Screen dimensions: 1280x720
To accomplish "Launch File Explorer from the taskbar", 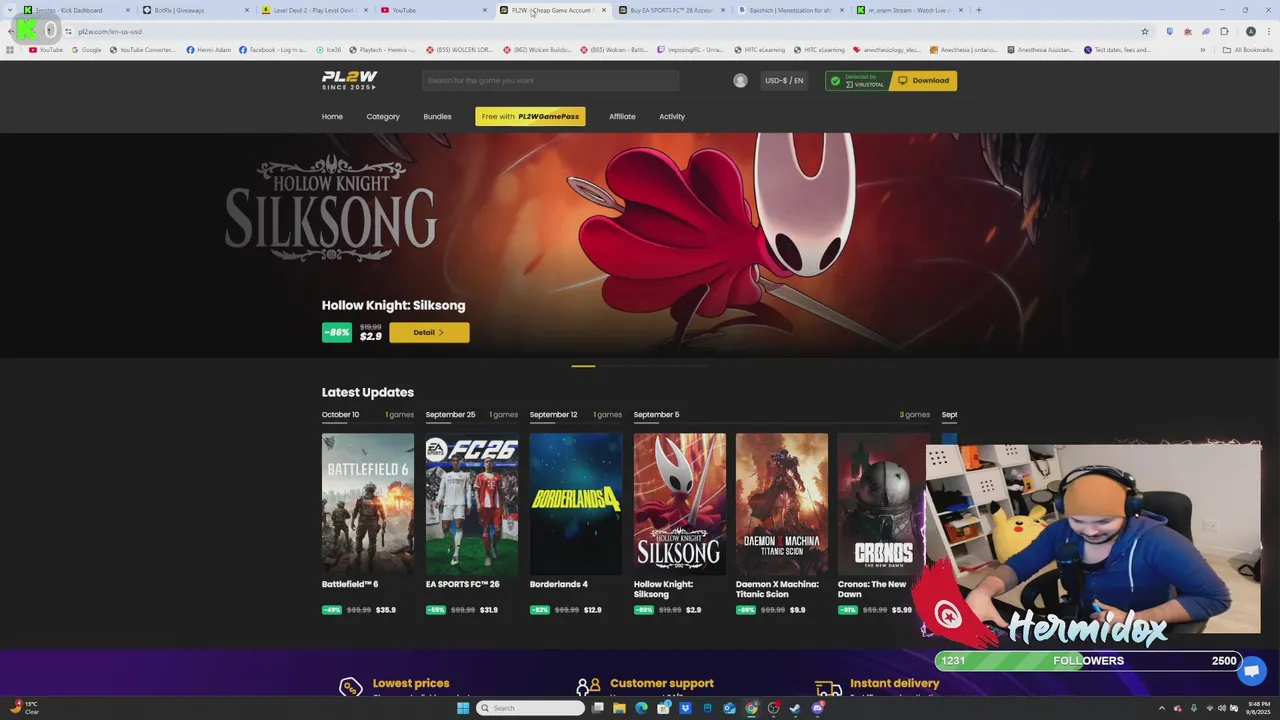I will click(619, 708).
